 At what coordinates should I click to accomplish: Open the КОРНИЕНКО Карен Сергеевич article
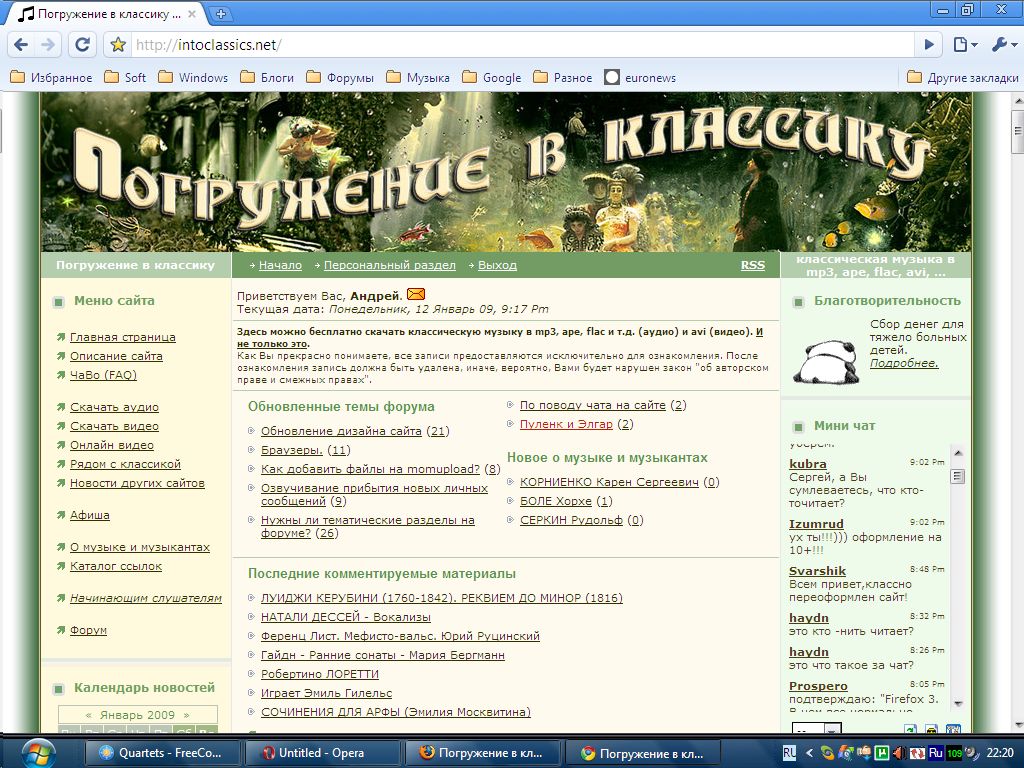[609, 482]
